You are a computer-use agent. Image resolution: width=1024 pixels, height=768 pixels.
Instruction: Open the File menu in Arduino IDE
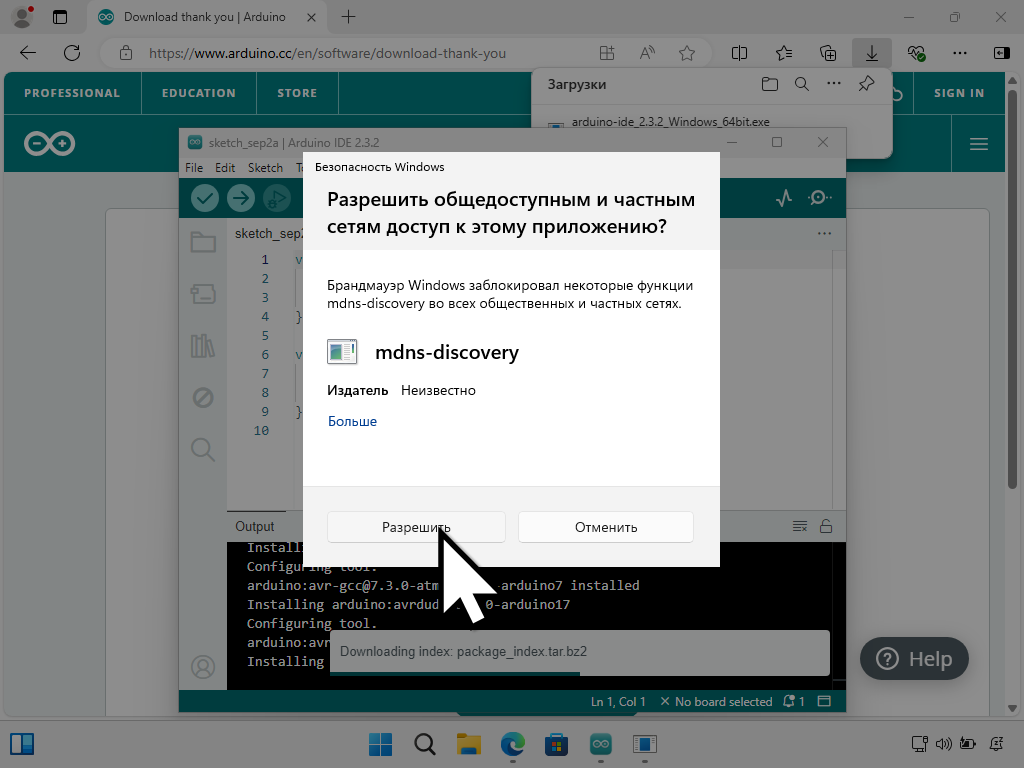pos(194,168)
